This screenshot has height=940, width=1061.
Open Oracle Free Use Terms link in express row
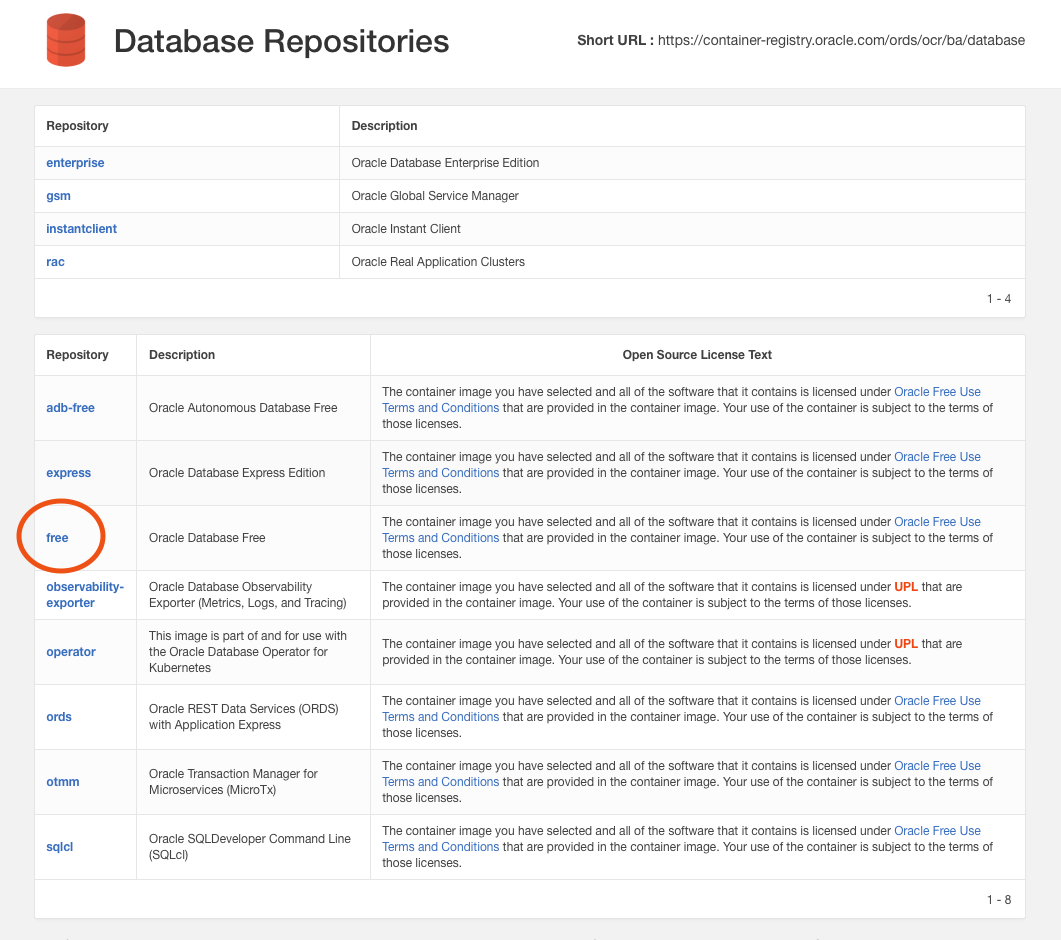click(937, 457)
